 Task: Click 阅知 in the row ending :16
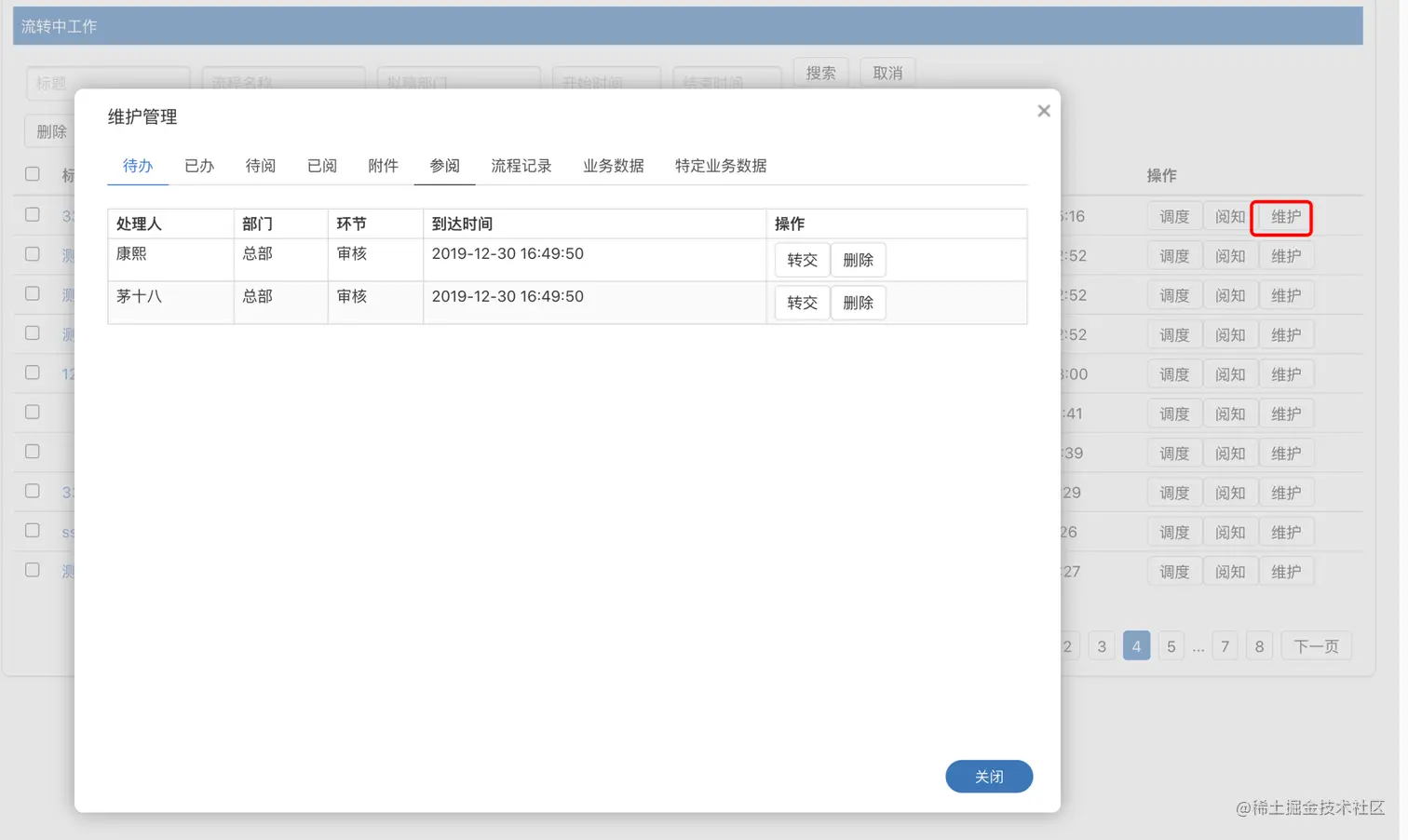coord(1230,217)
